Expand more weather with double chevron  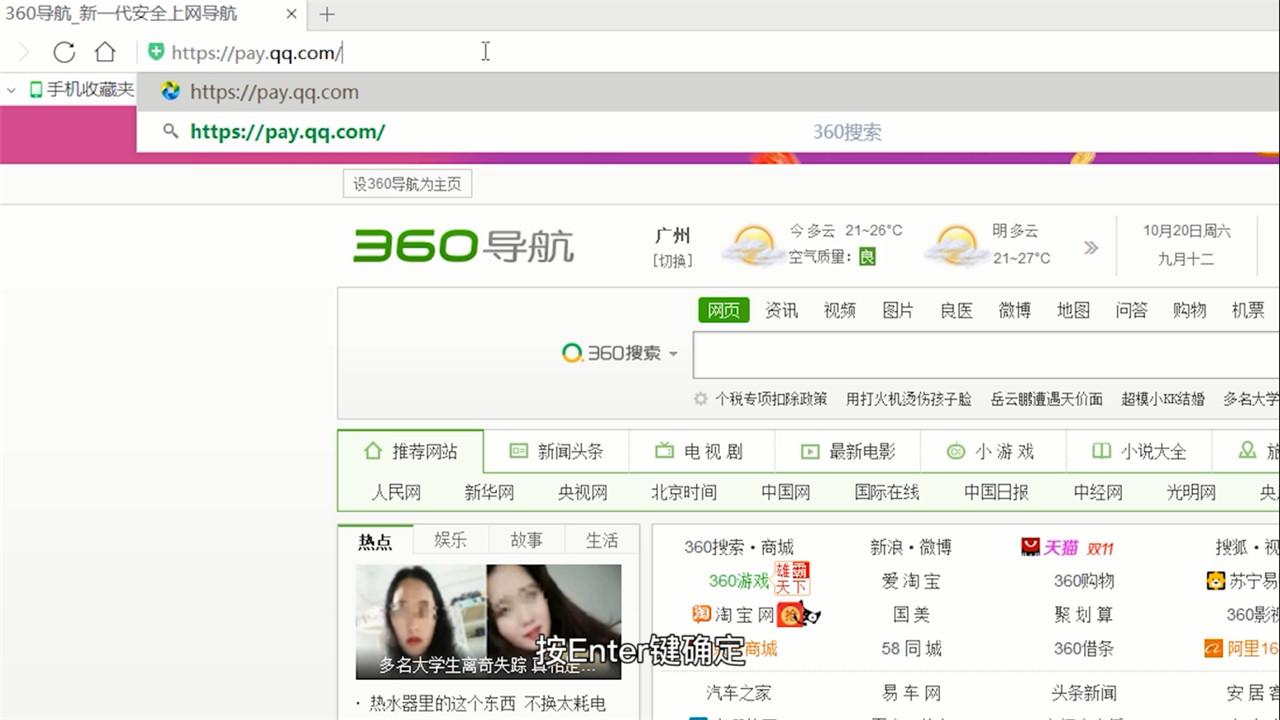pyautogui.click(x=1091, y=247)
